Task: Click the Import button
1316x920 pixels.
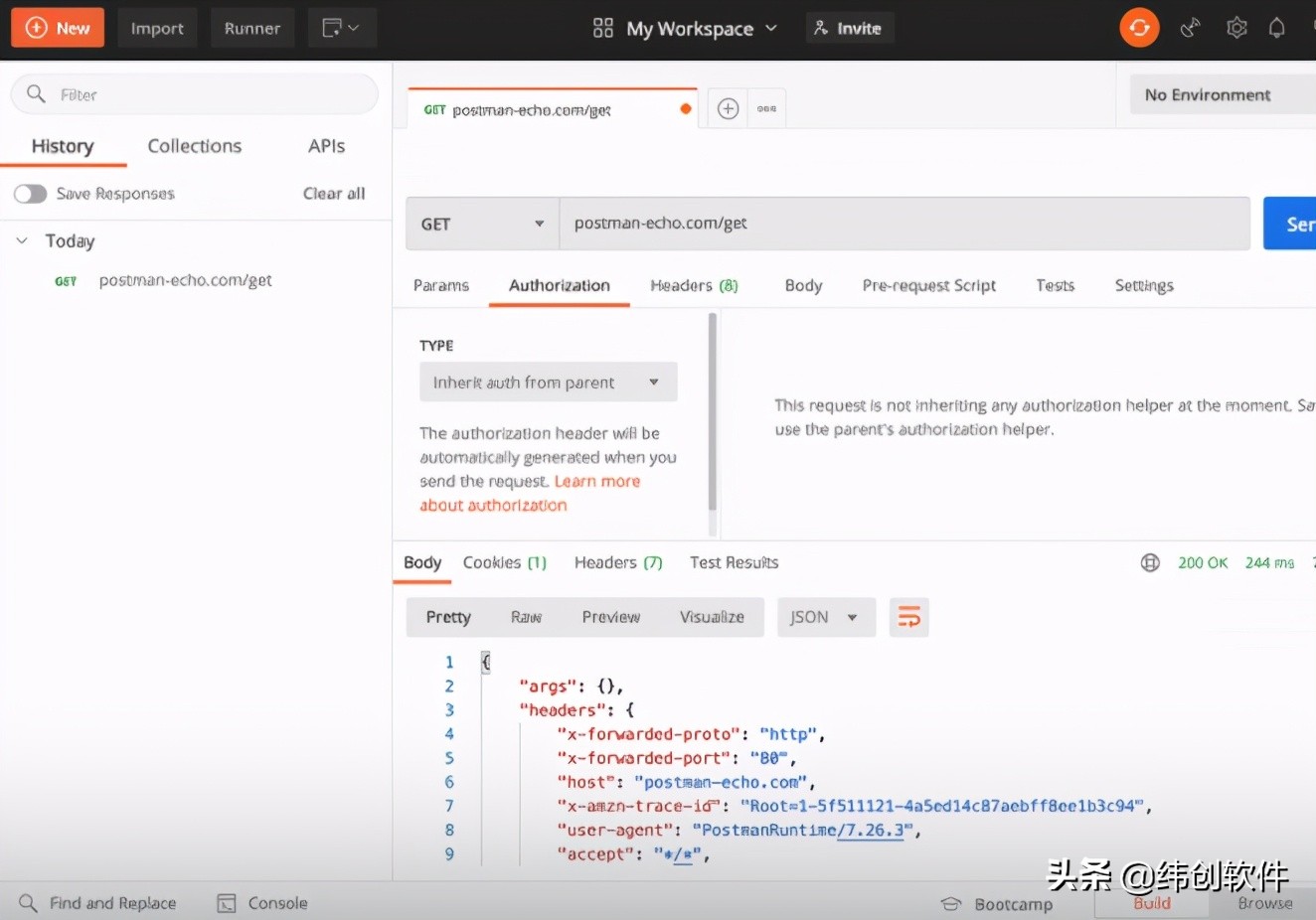Action: tap(157, 28)
